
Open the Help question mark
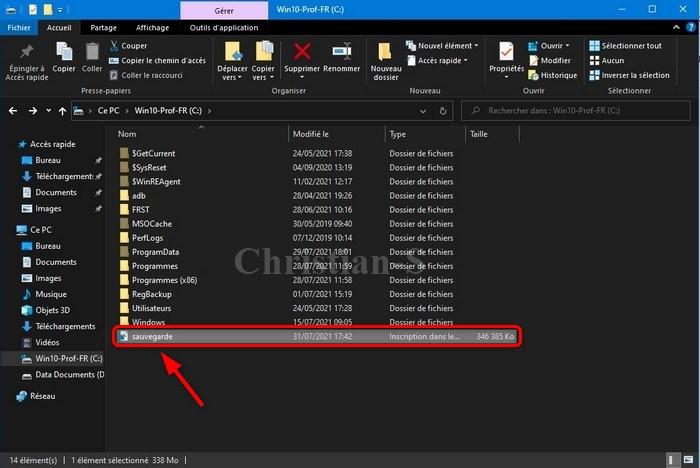(x=691, y=27)
